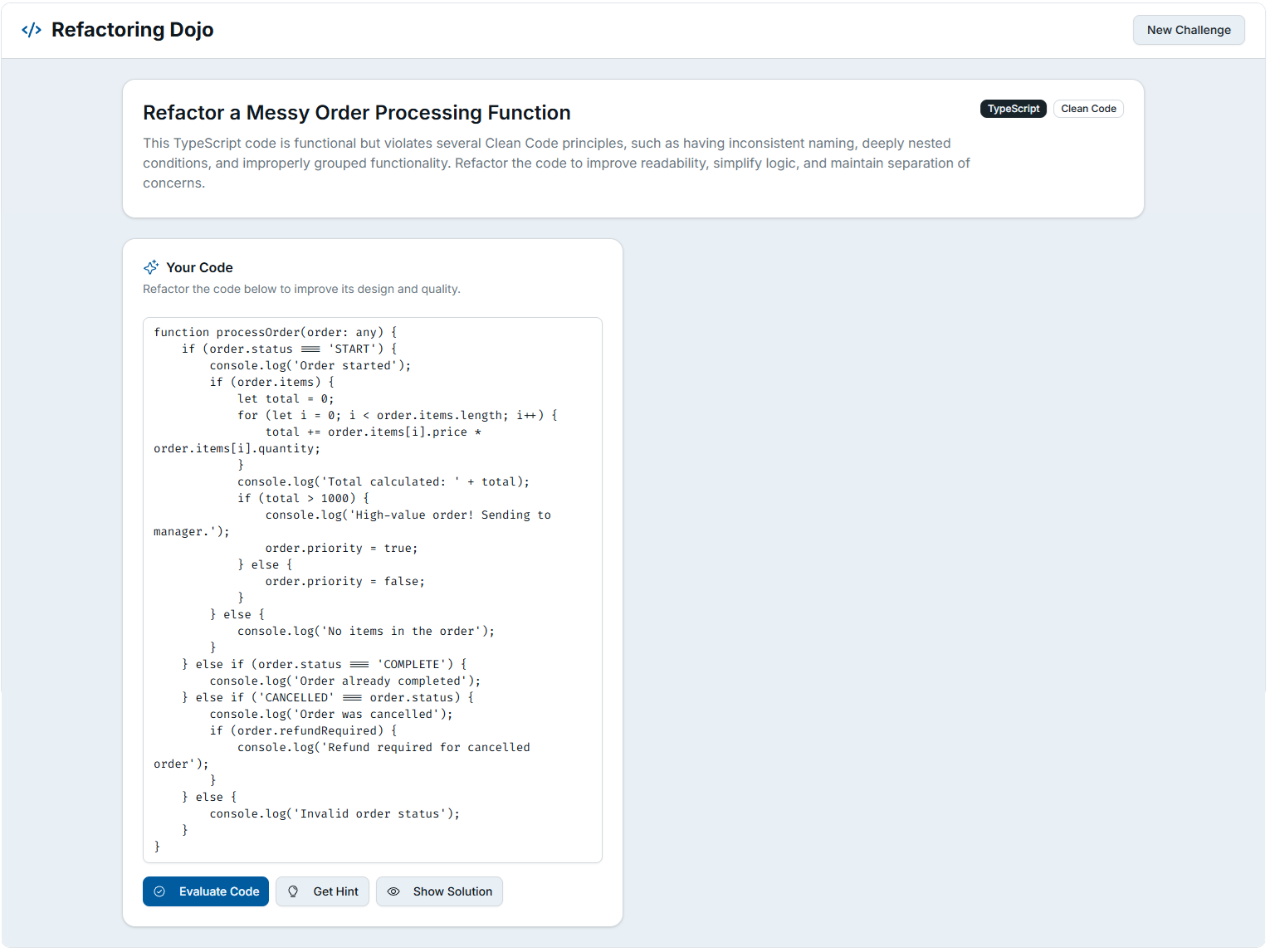The width and height of the screenshot is (1270, 952).
Task: Click the code brackets logo icon
Action: coord(32,30)
